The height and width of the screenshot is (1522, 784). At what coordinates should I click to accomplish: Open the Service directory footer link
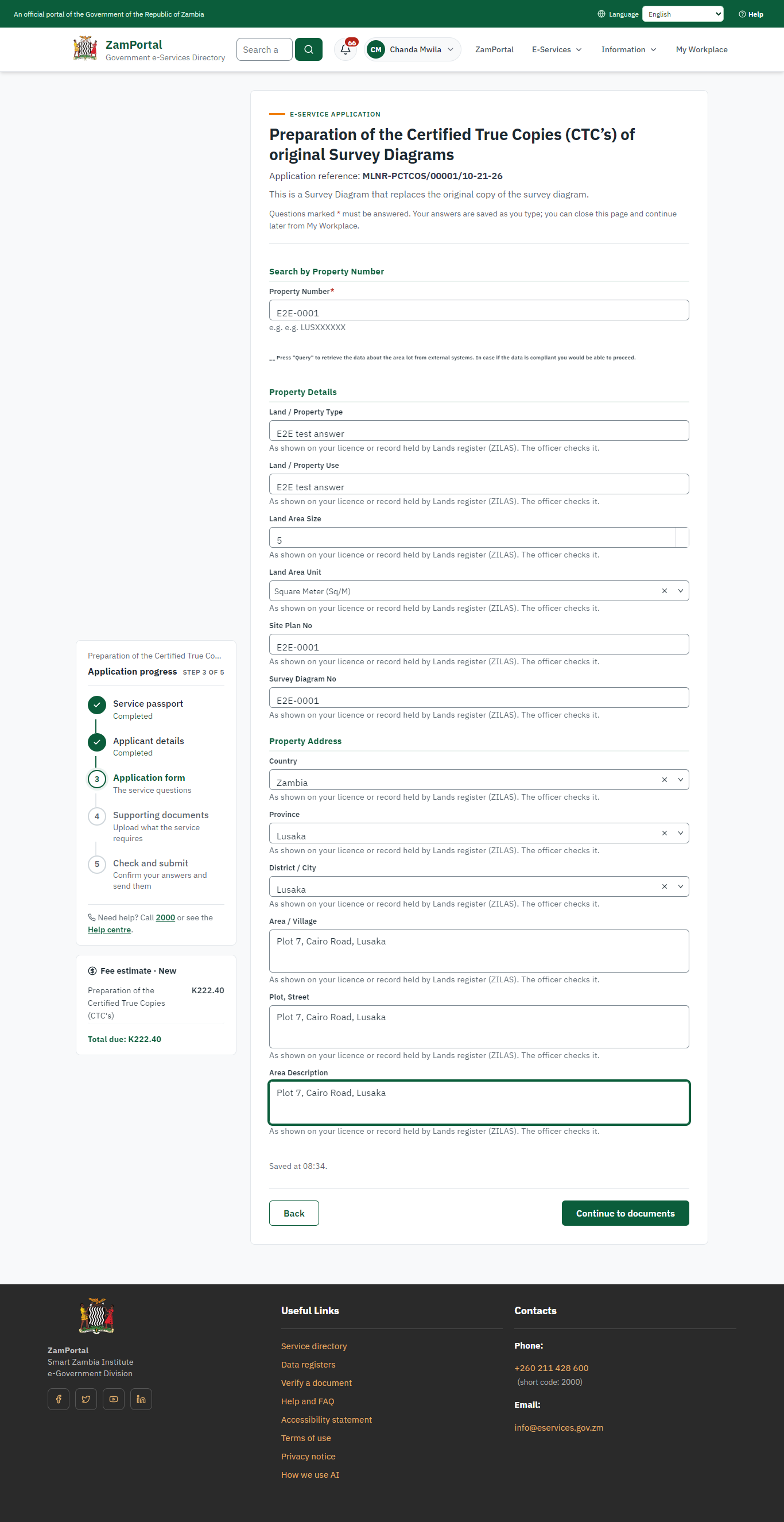coord(314,1346)
